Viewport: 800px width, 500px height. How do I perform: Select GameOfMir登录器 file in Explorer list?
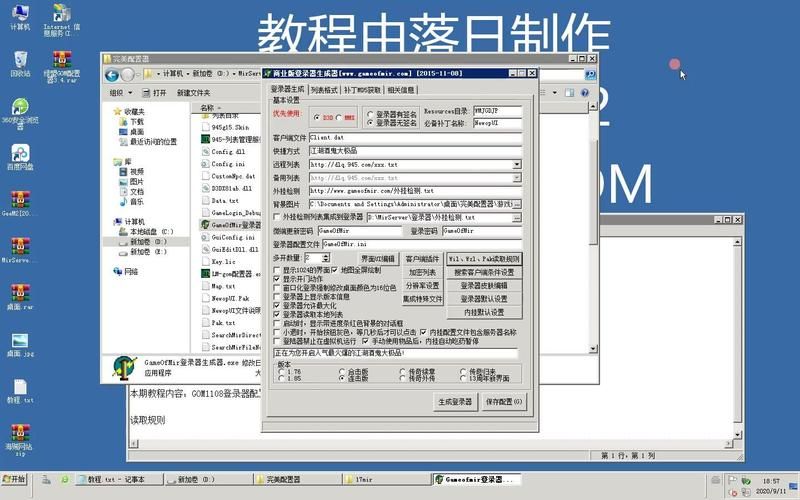pyautogui.click(x=231, y=224)
